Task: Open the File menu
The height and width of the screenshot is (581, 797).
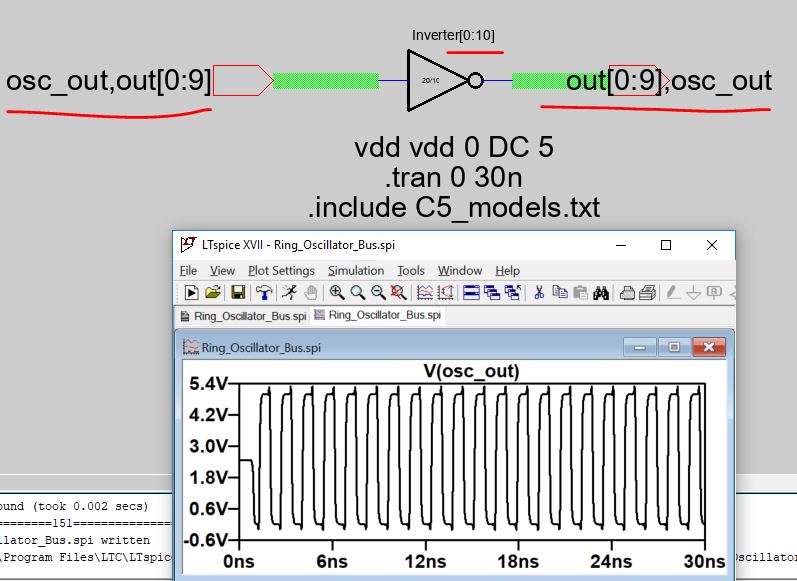Action: click(188, 270)
